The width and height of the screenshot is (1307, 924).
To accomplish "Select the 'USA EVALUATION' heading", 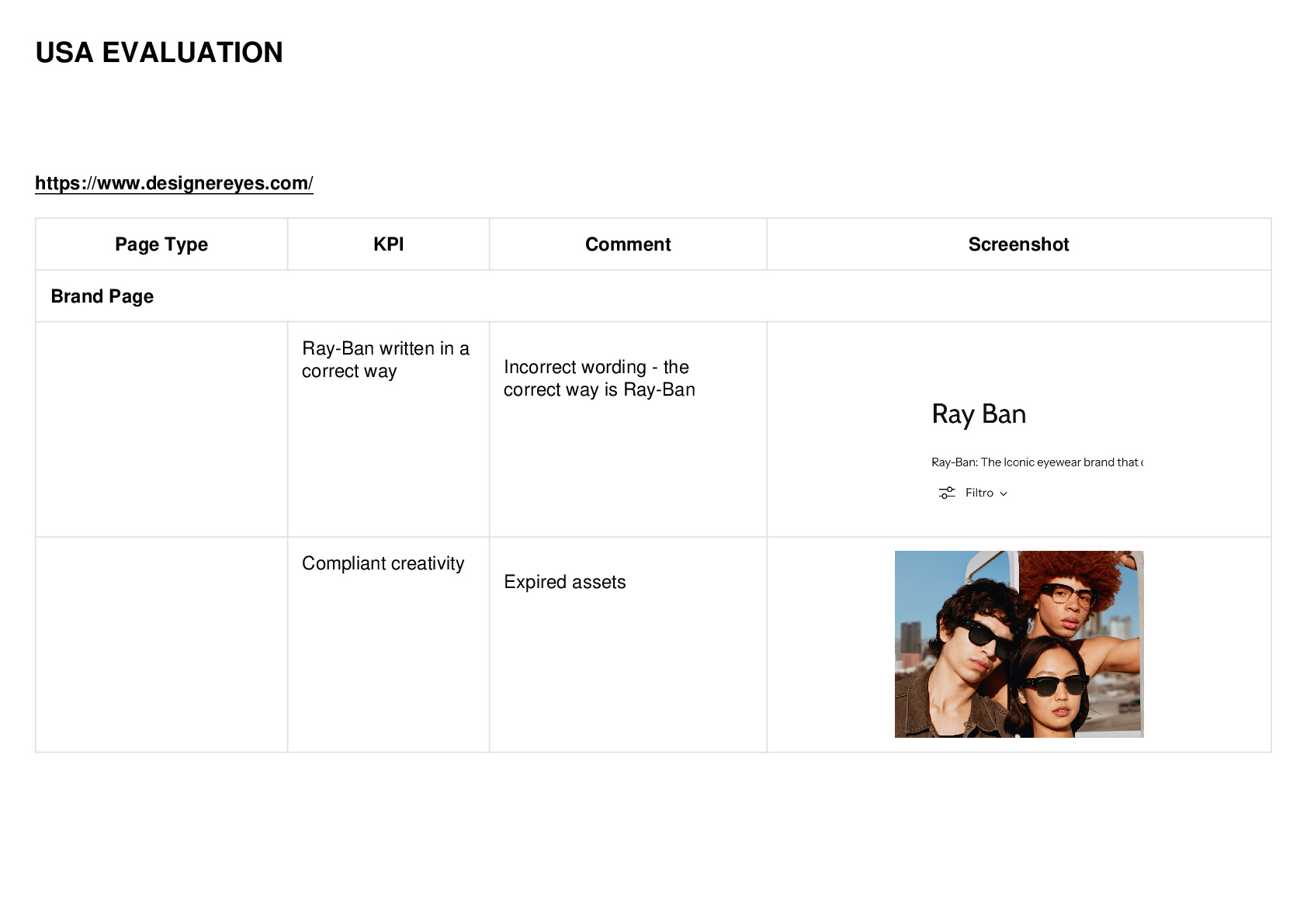I will coord(159,53).
